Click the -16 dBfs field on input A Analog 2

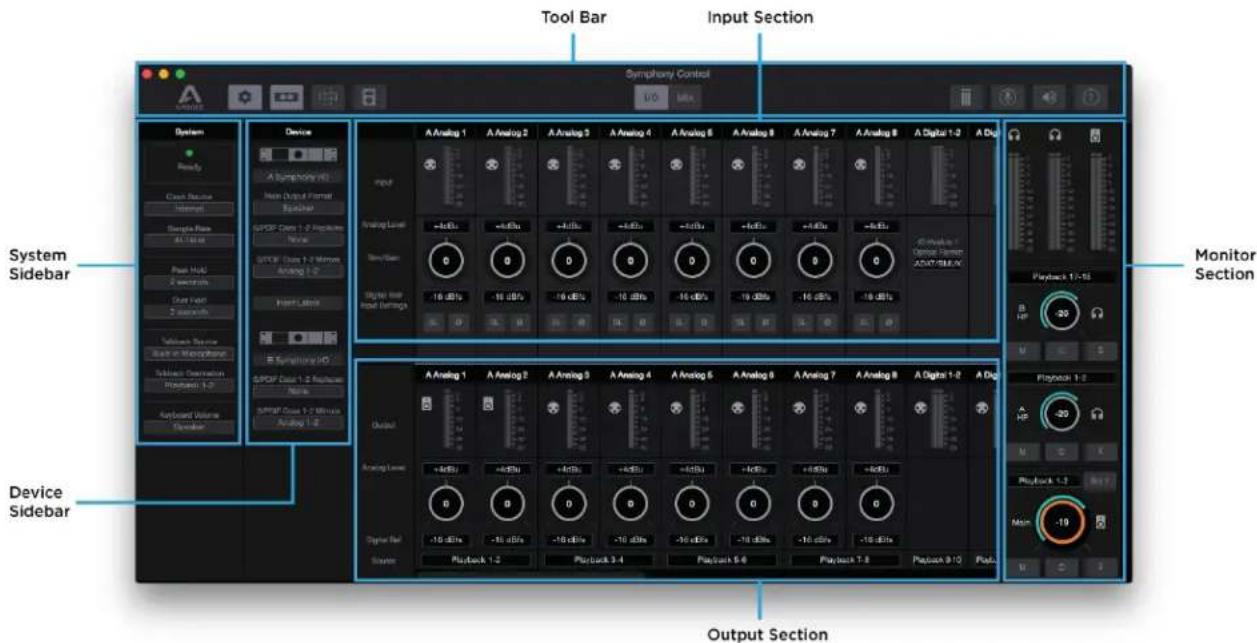tap(509, 297)
